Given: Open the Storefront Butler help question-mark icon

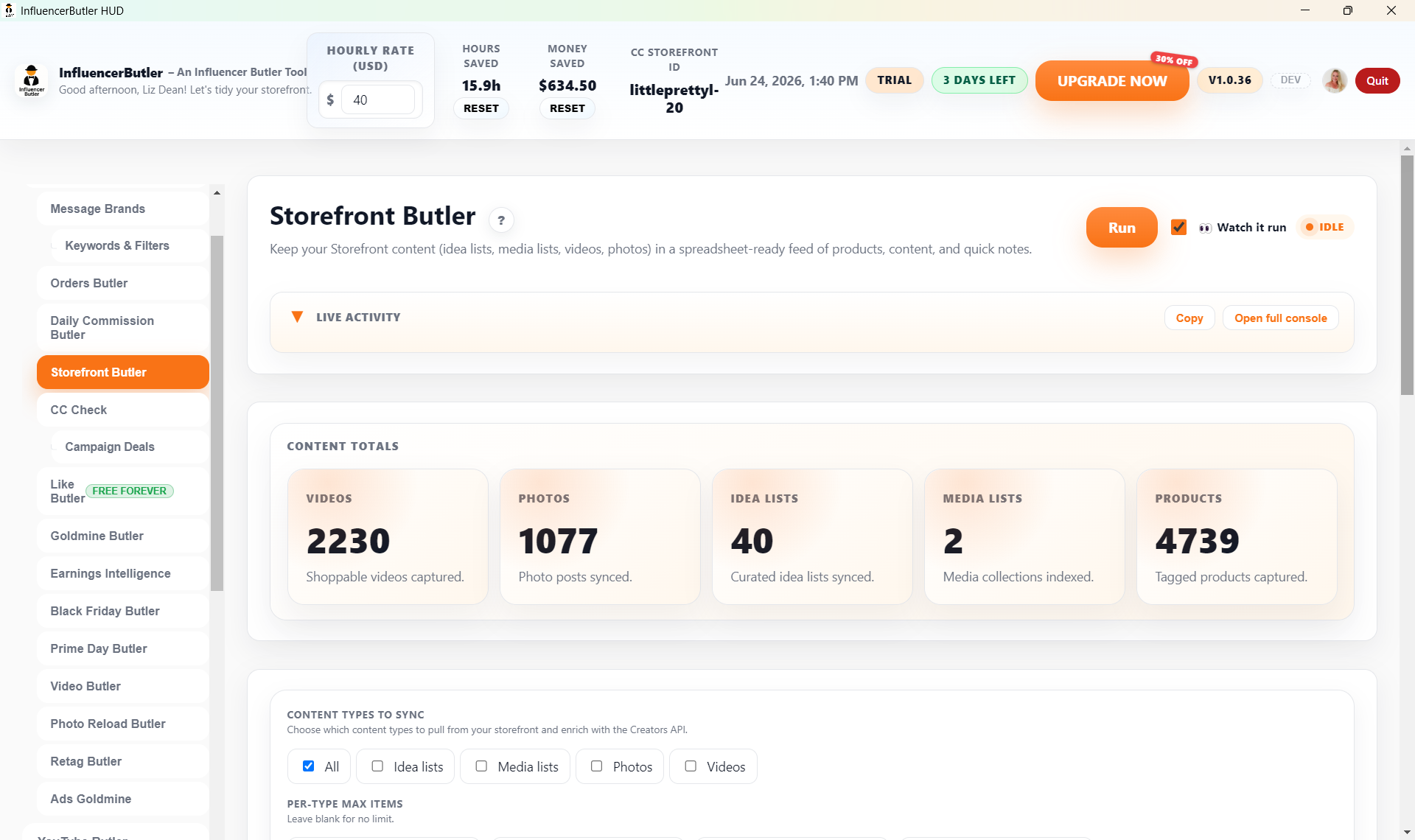Looking at the screenshot, I should click(x=501, y=220).
